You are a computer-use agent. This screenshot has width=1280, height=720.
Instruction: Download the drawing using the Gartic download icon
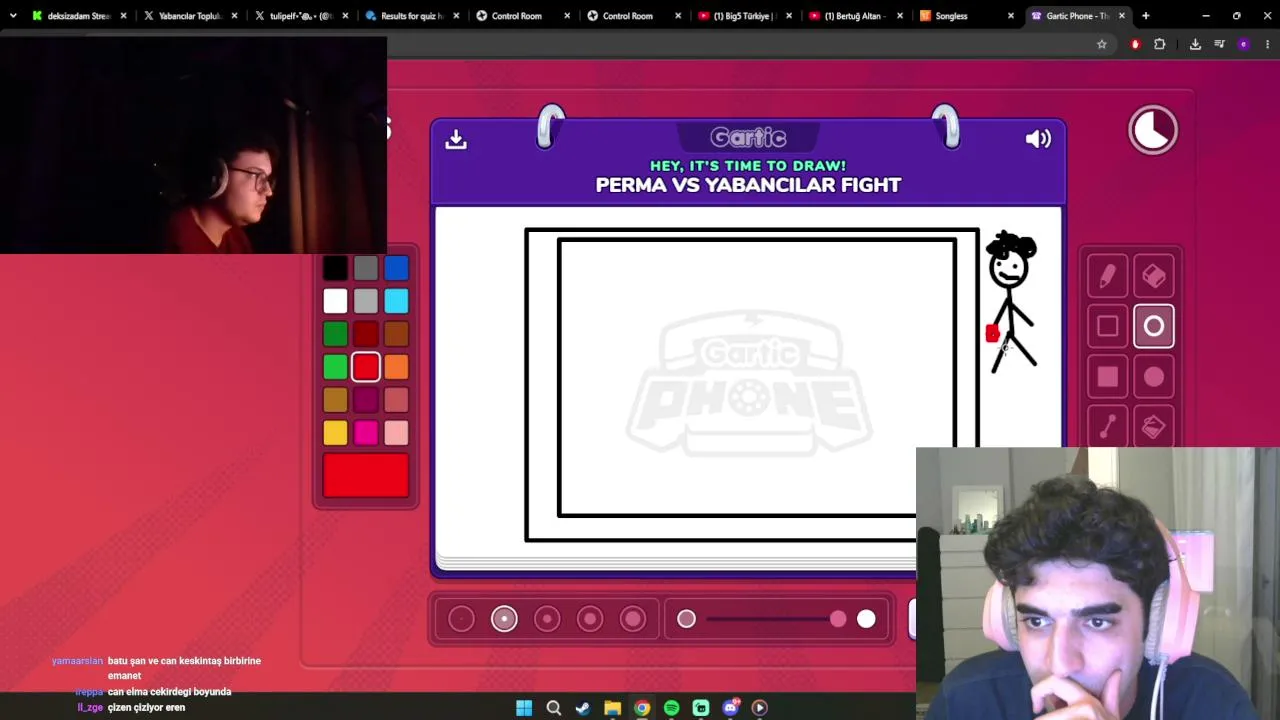[x=456, y=139]
